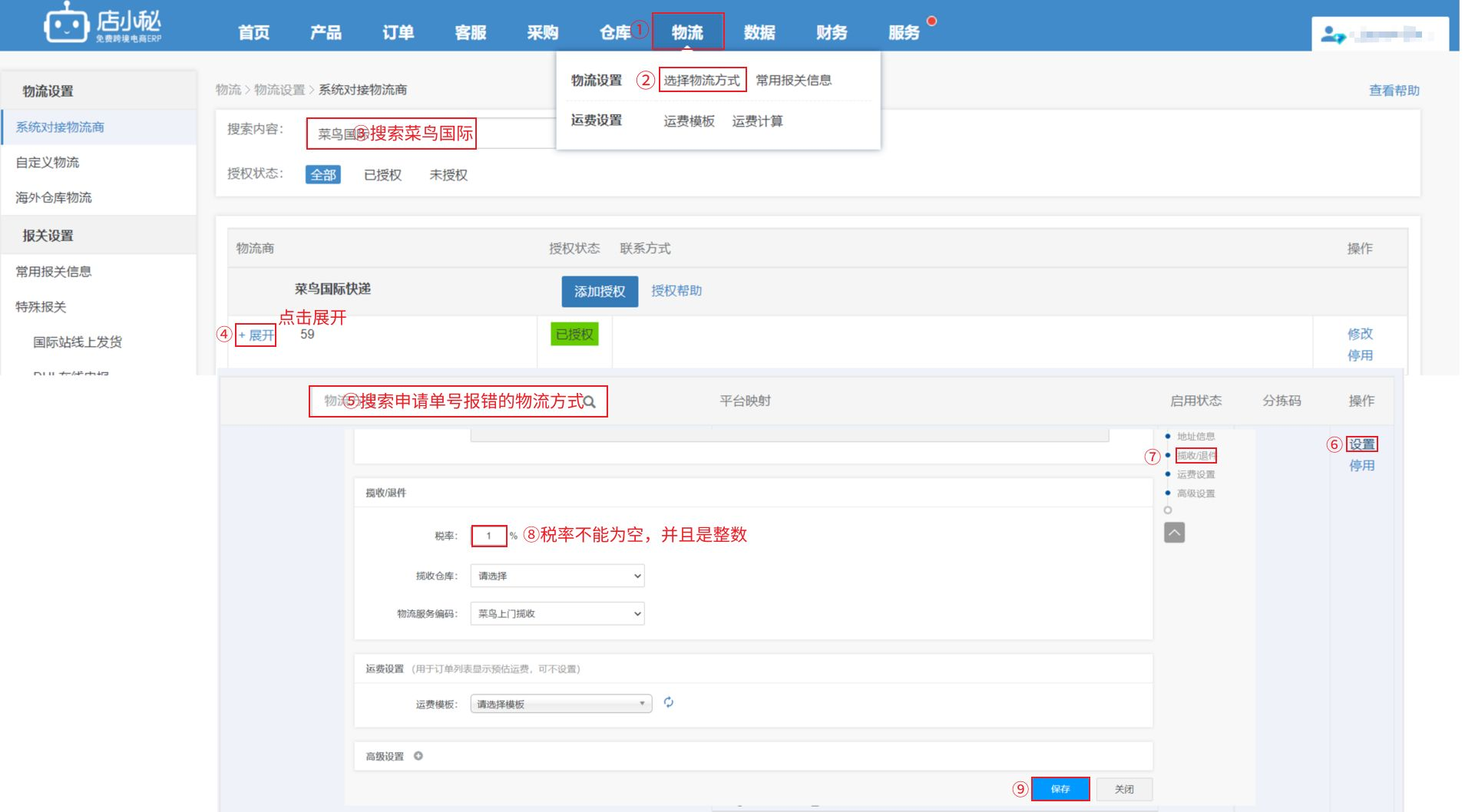This screenshot has width=1465, height=812.
Task: Click the 添加授权 button
Action: tap(600, 292)
